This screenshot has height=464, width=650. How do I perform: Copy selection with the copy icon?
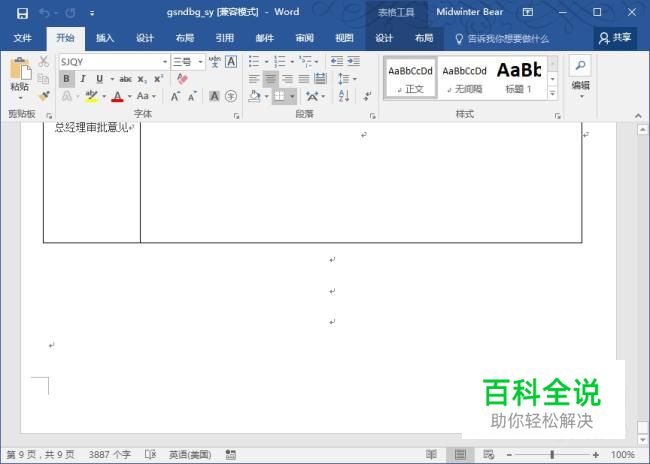tap(44, 79)
